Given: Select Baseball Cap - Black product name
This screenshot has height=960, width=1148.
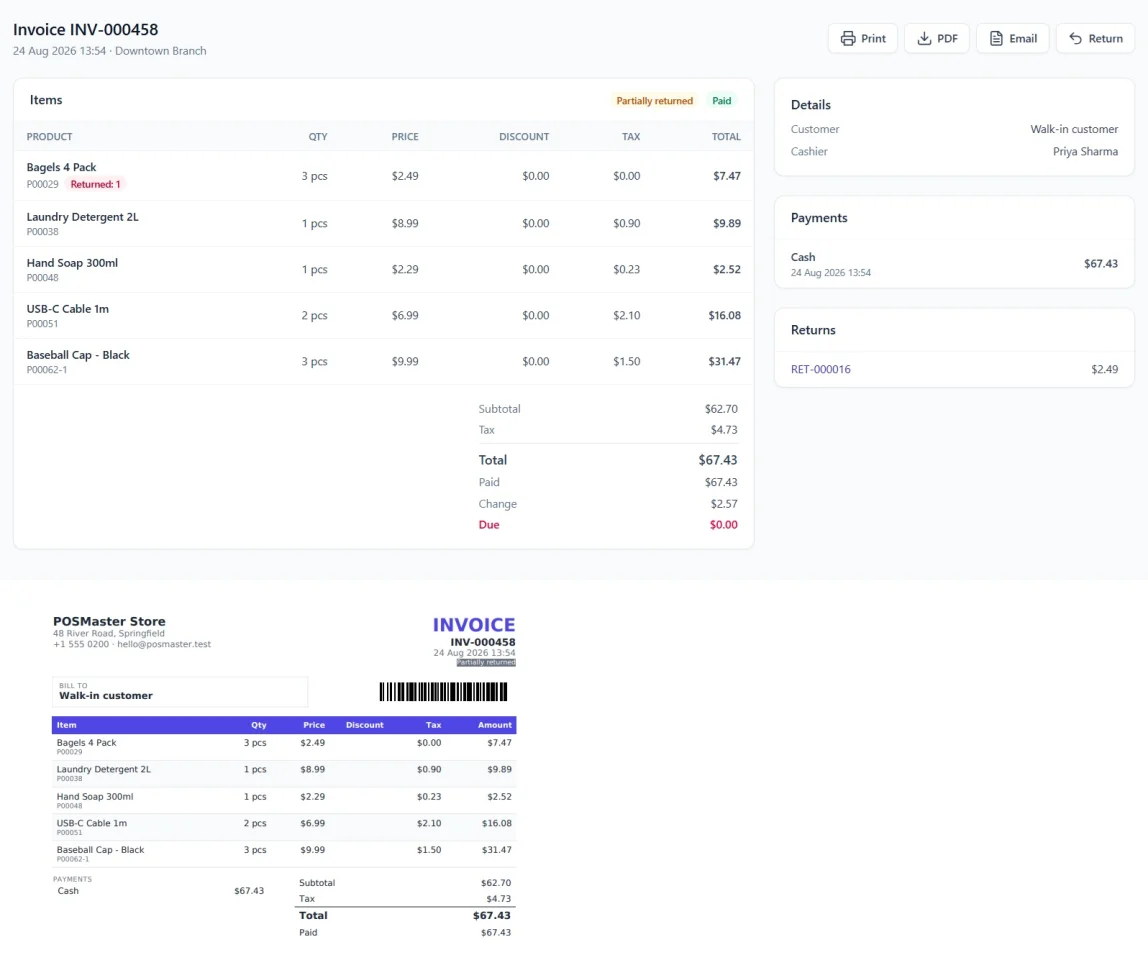Looking at the screenshot, I should pos(78,355).
